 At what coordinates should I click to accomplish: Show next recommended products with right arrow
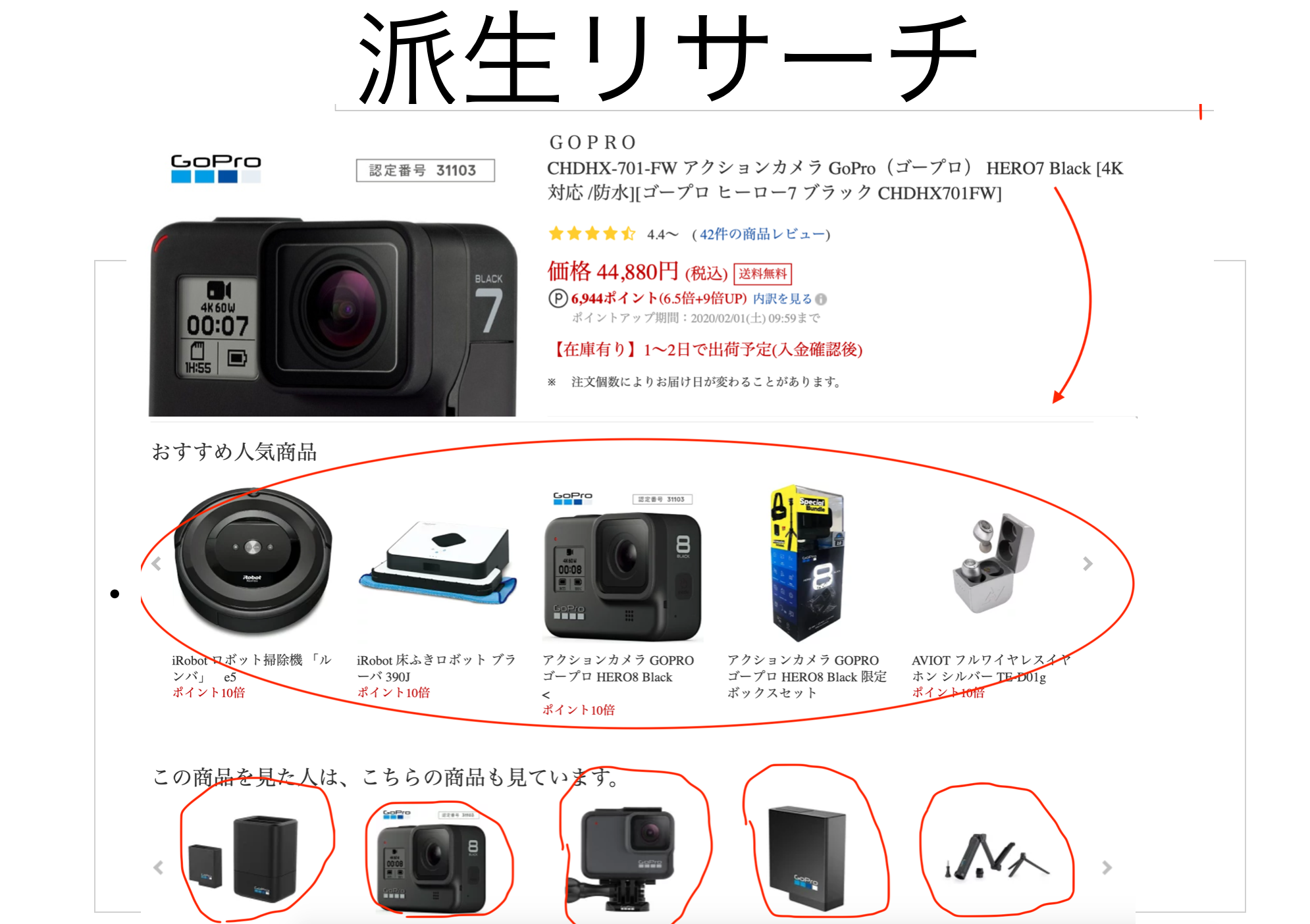[1087, 563]
